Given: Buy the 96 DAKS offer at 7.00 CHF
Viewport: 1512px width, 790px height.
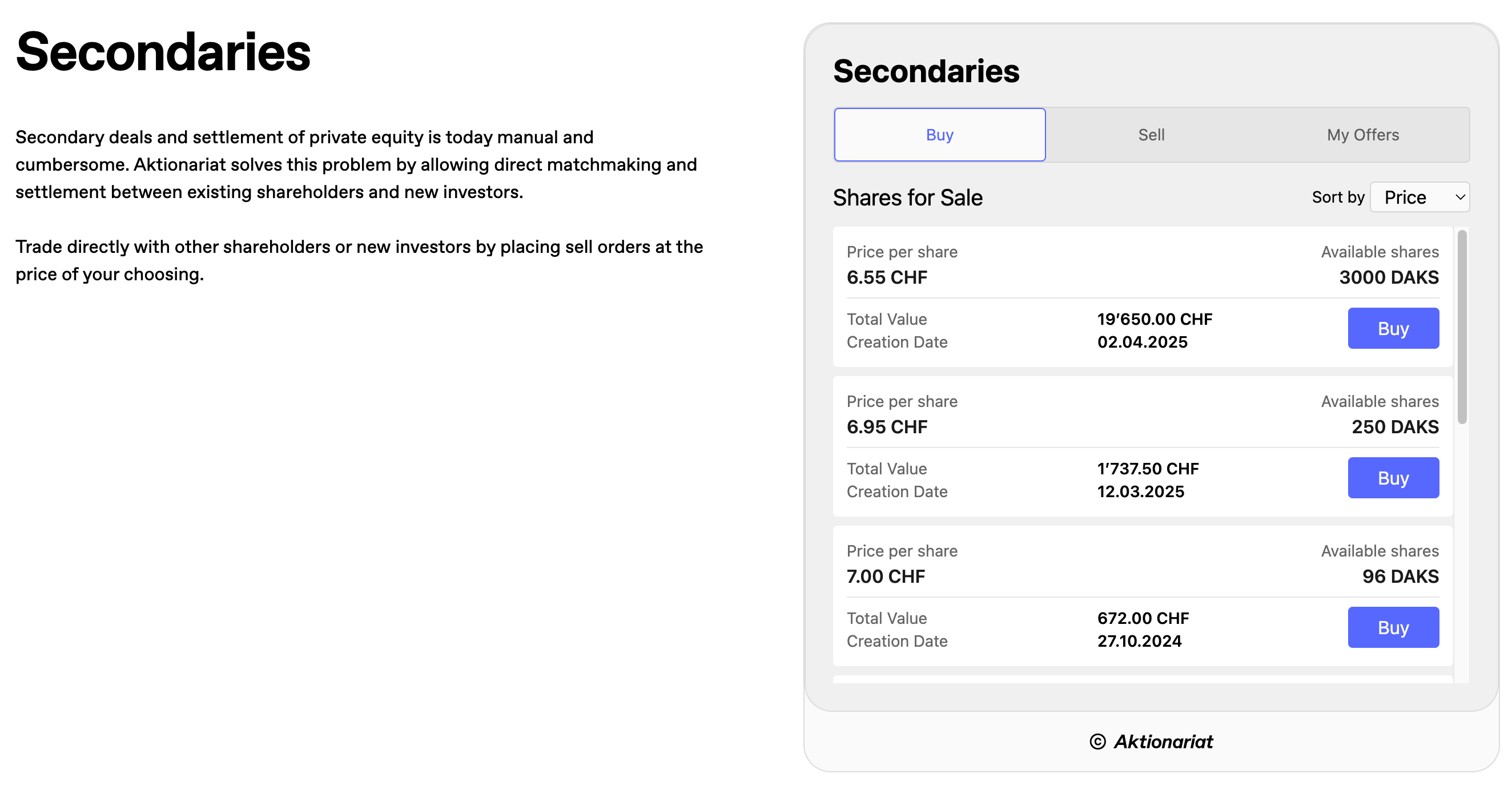Looking at the screenshot, I should pyautogui.click(x=1392, y=627).
